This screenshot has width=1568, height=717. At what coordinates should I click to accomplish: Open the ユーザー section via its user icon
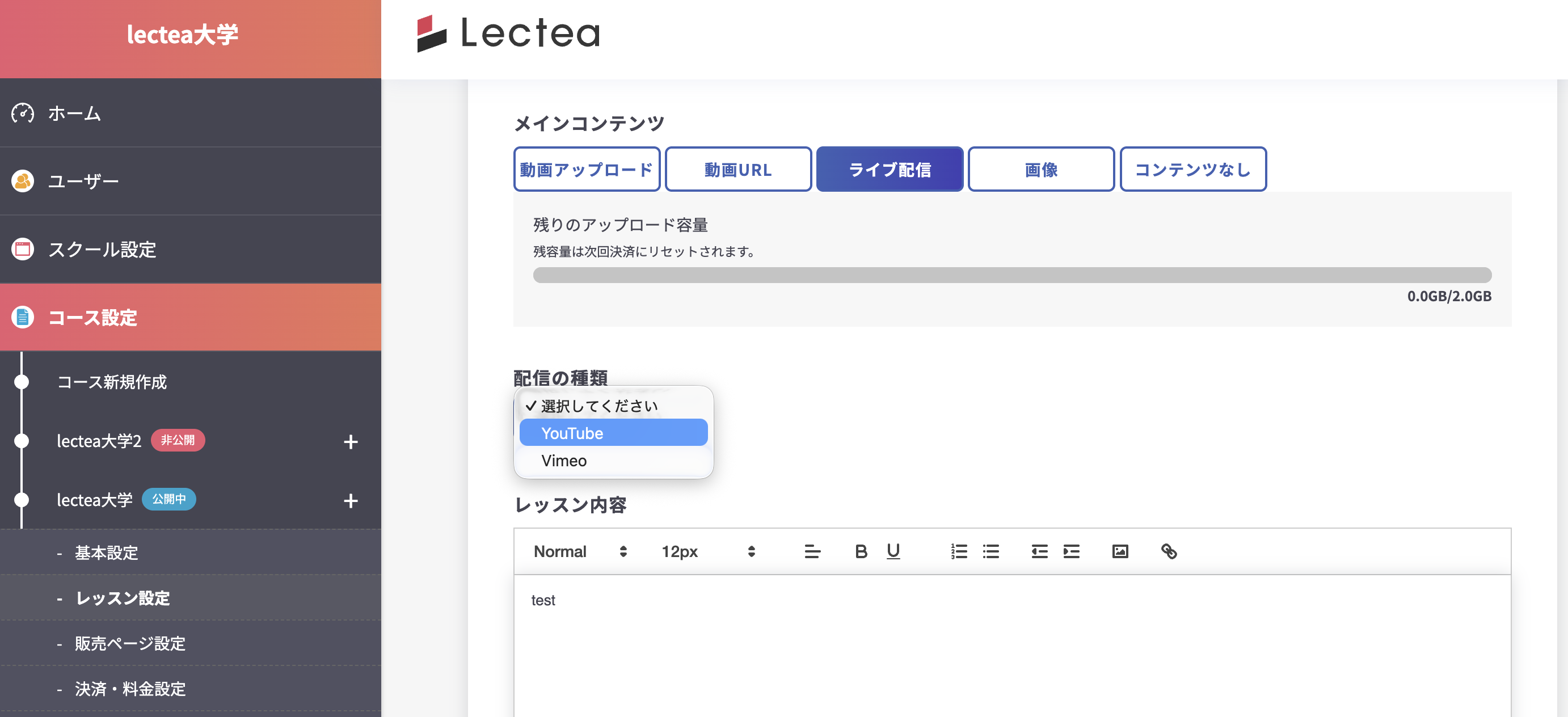coord(22,180)
